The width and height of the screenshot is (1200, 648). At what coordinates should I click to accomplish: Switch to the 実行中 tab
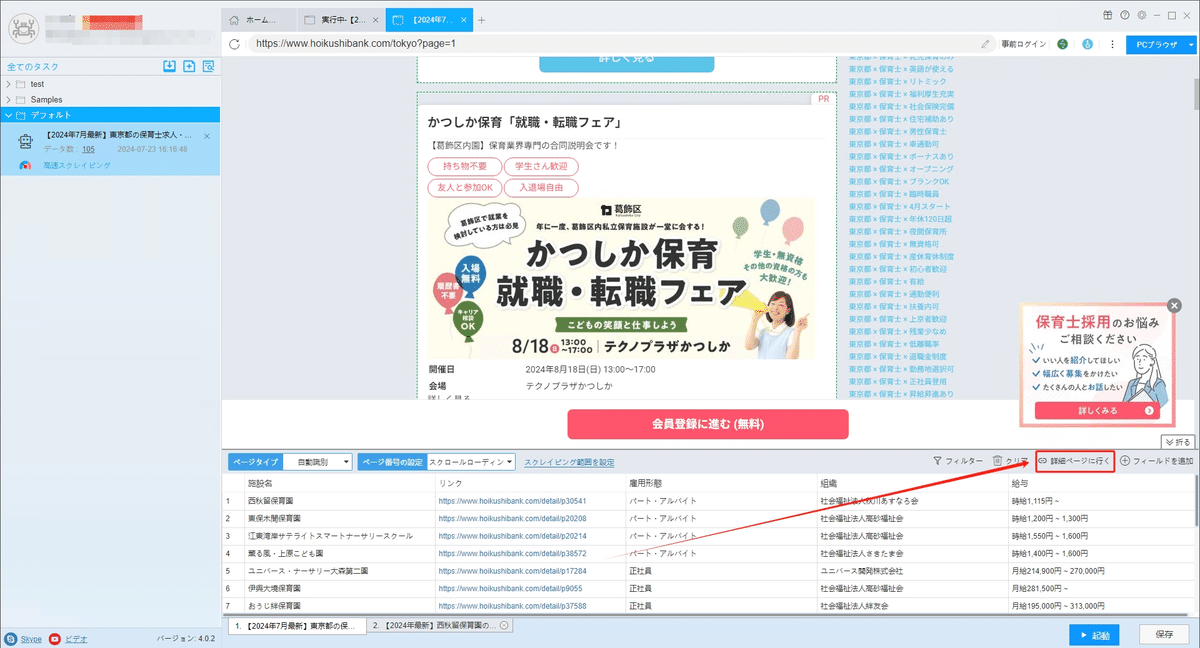341,20
